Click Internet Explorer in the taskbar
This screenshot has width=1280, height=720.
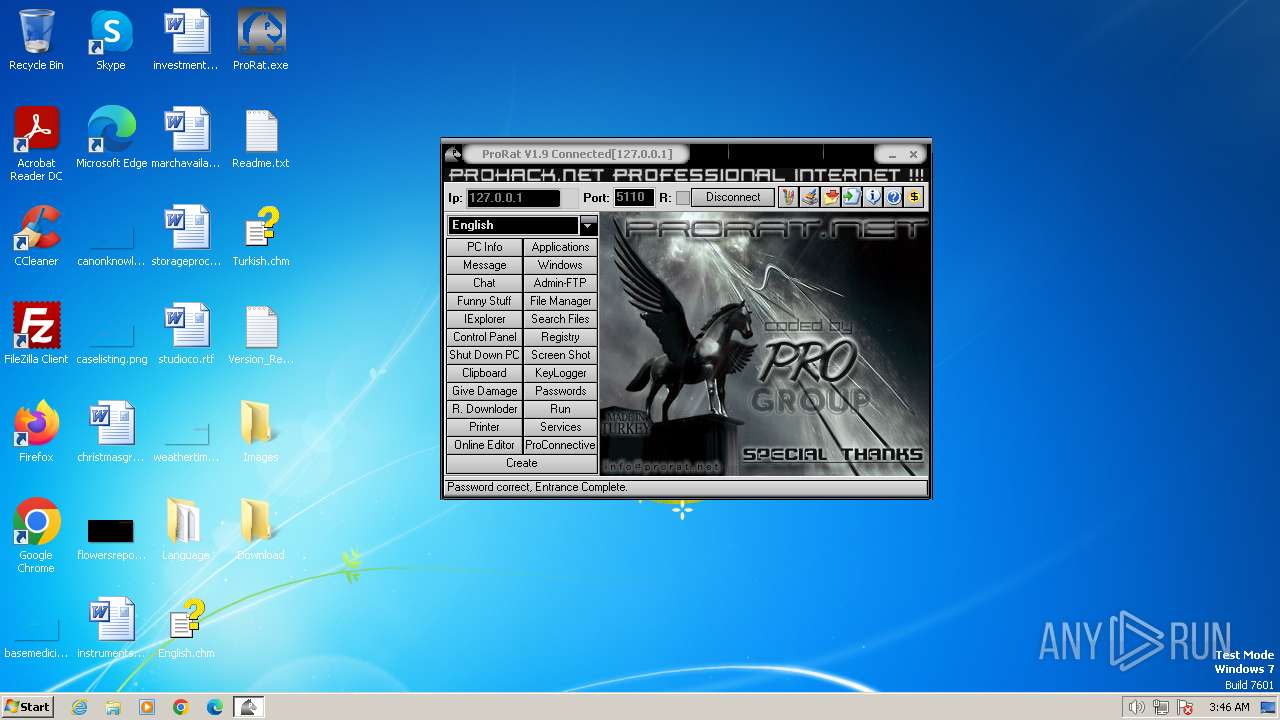[79, 707]
